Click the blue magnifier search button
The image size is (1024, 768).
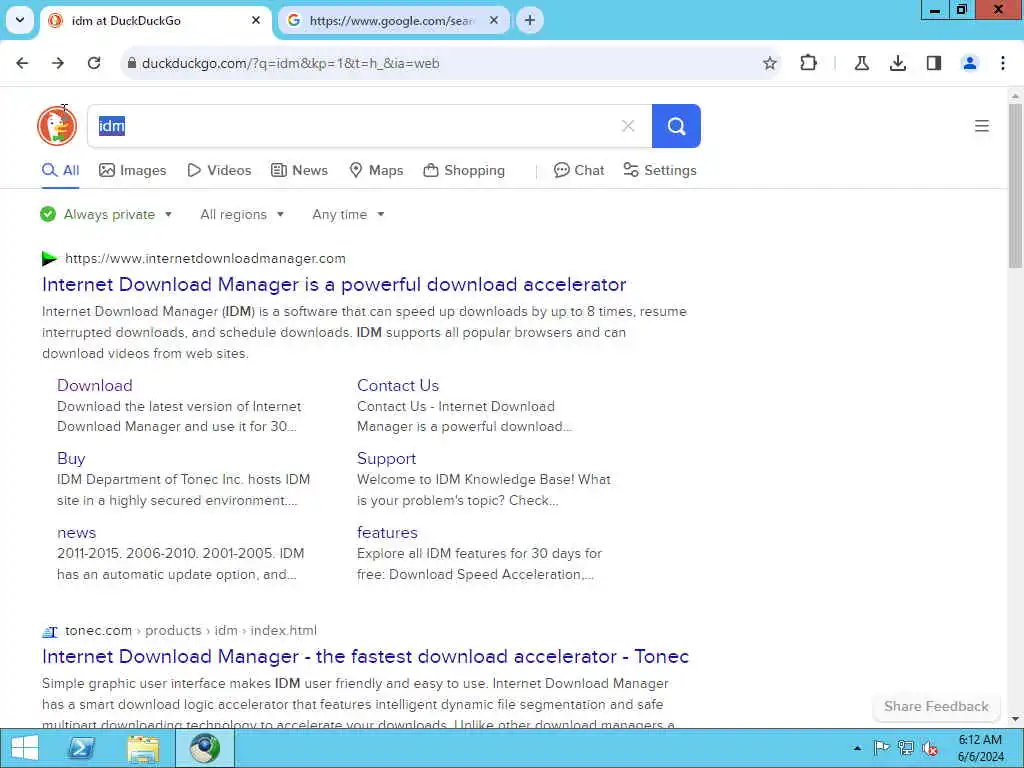[677, 126]
